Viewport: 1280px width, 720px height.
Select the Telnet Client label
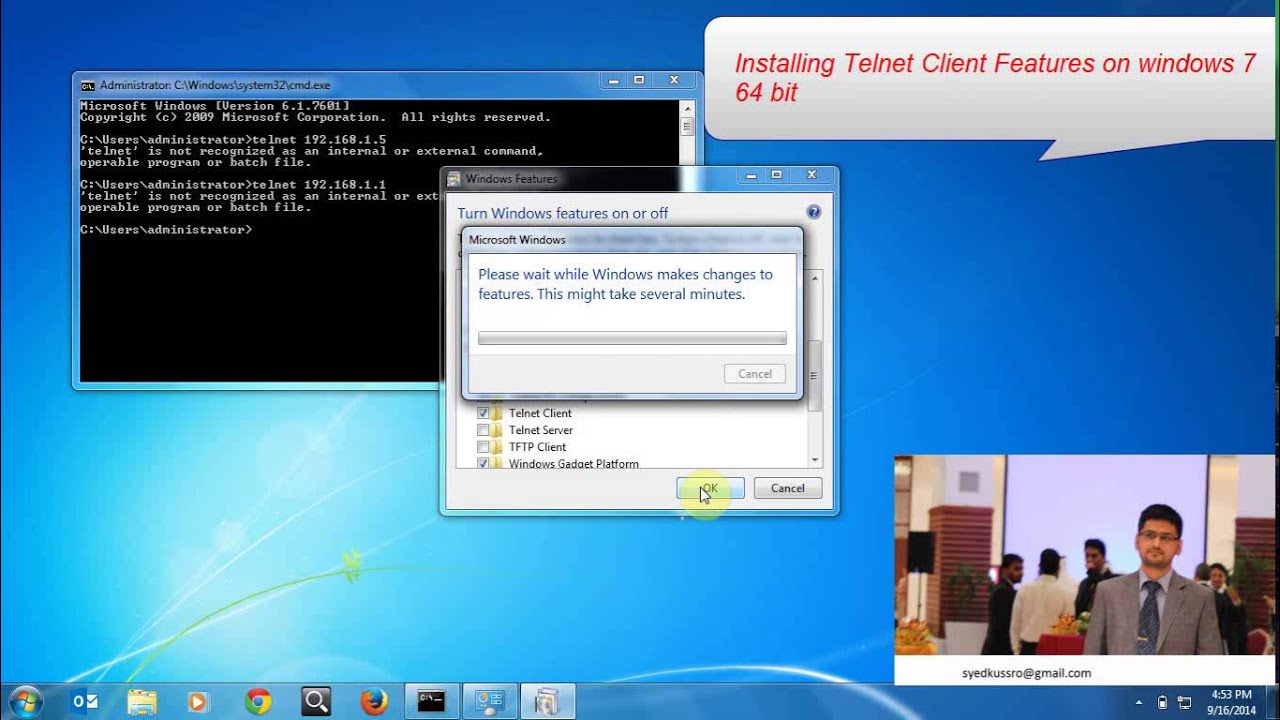[540, 413]
